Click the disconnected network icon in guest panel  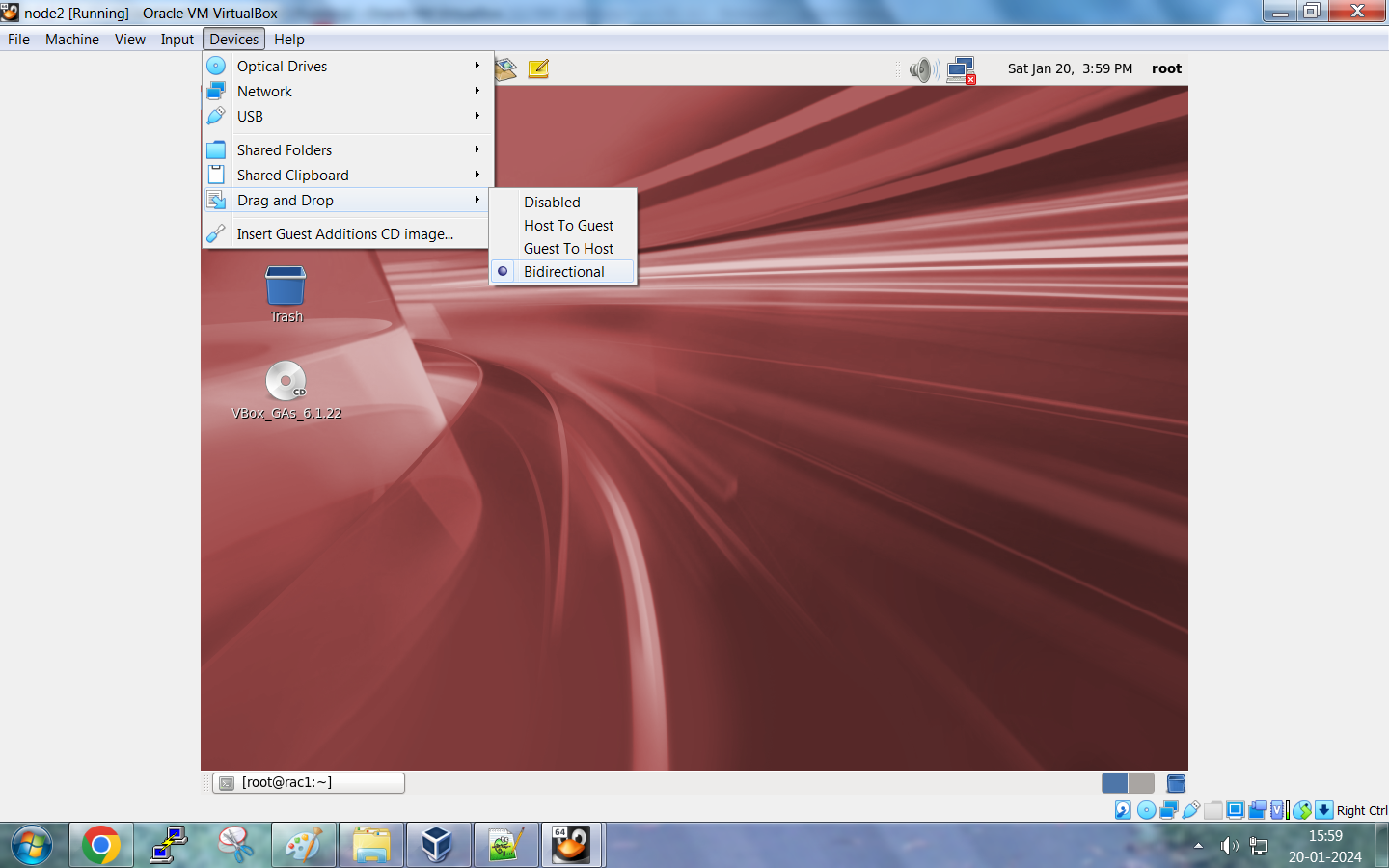coord(962,69)
